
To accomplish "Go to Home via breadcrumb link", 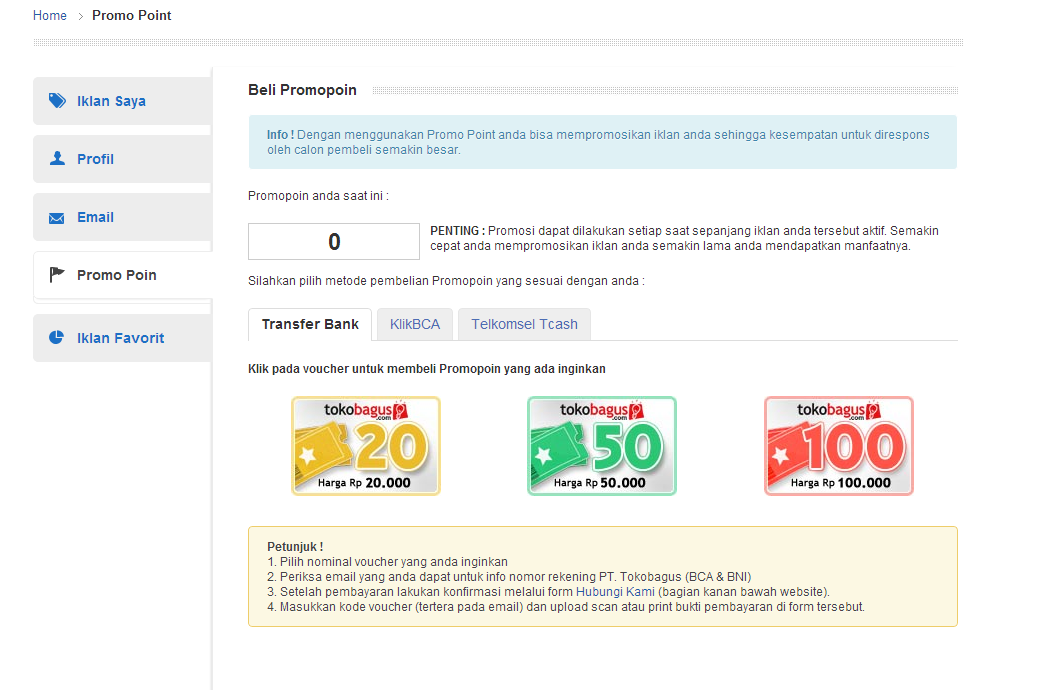I will click(50, 15).
